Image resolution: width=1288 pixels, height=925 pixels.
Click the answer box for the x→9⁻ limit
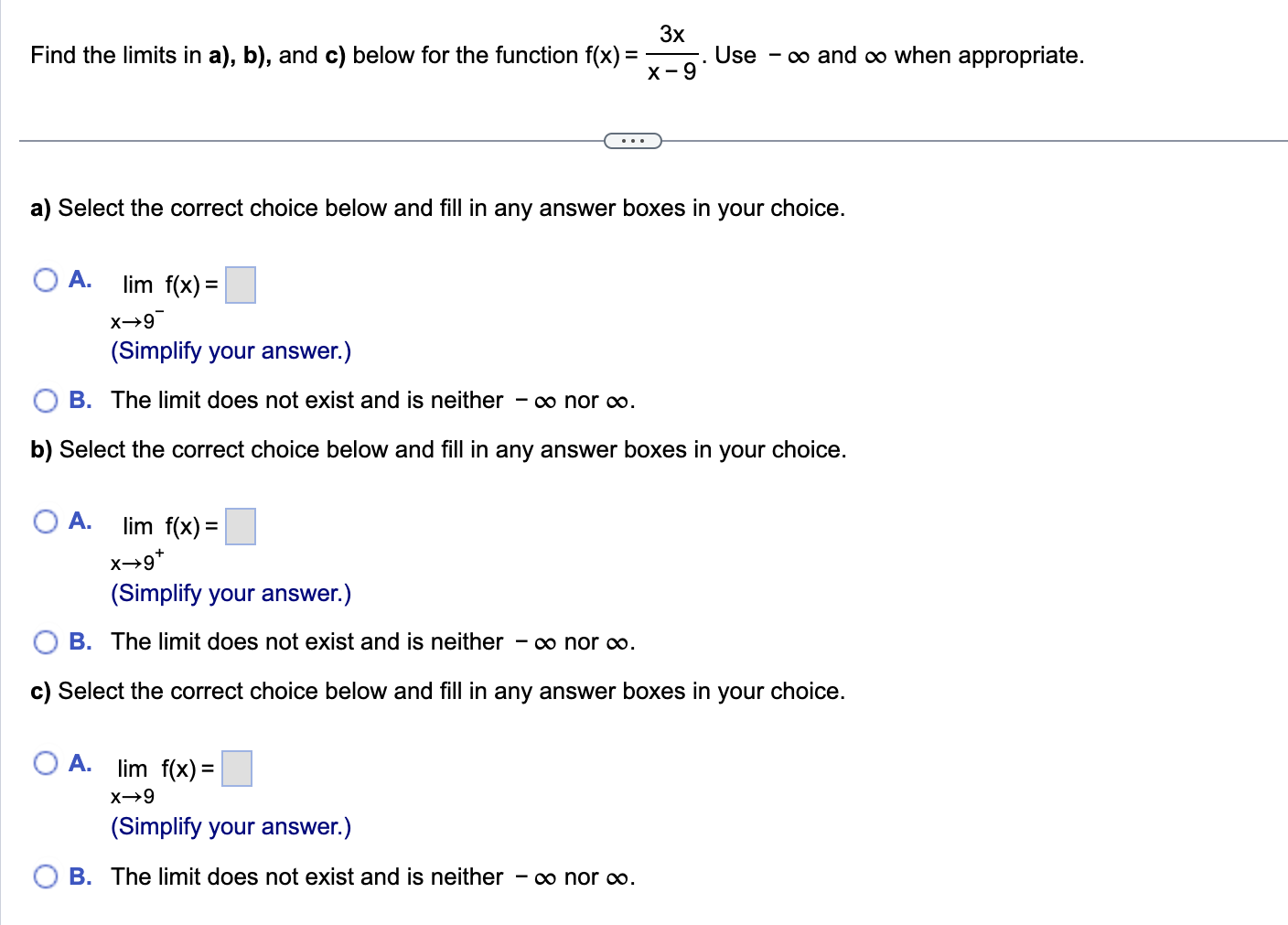pos(241,285)
